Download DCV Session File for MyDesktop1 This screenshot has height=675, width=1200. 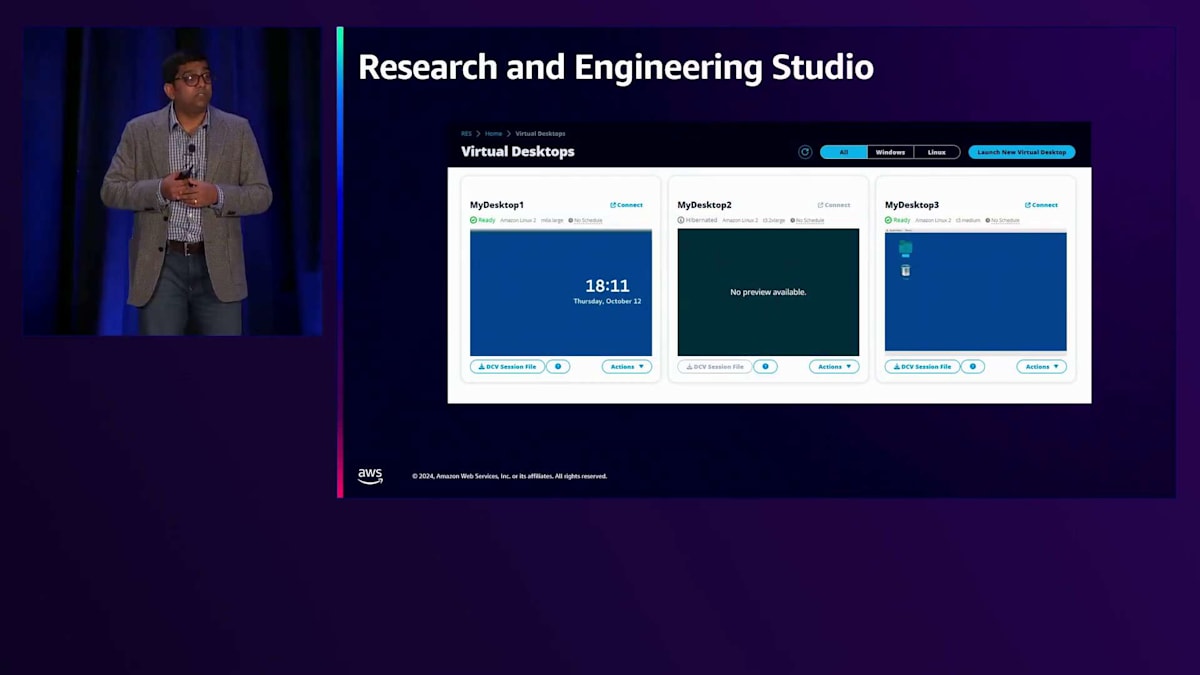(x=508, y=367)
